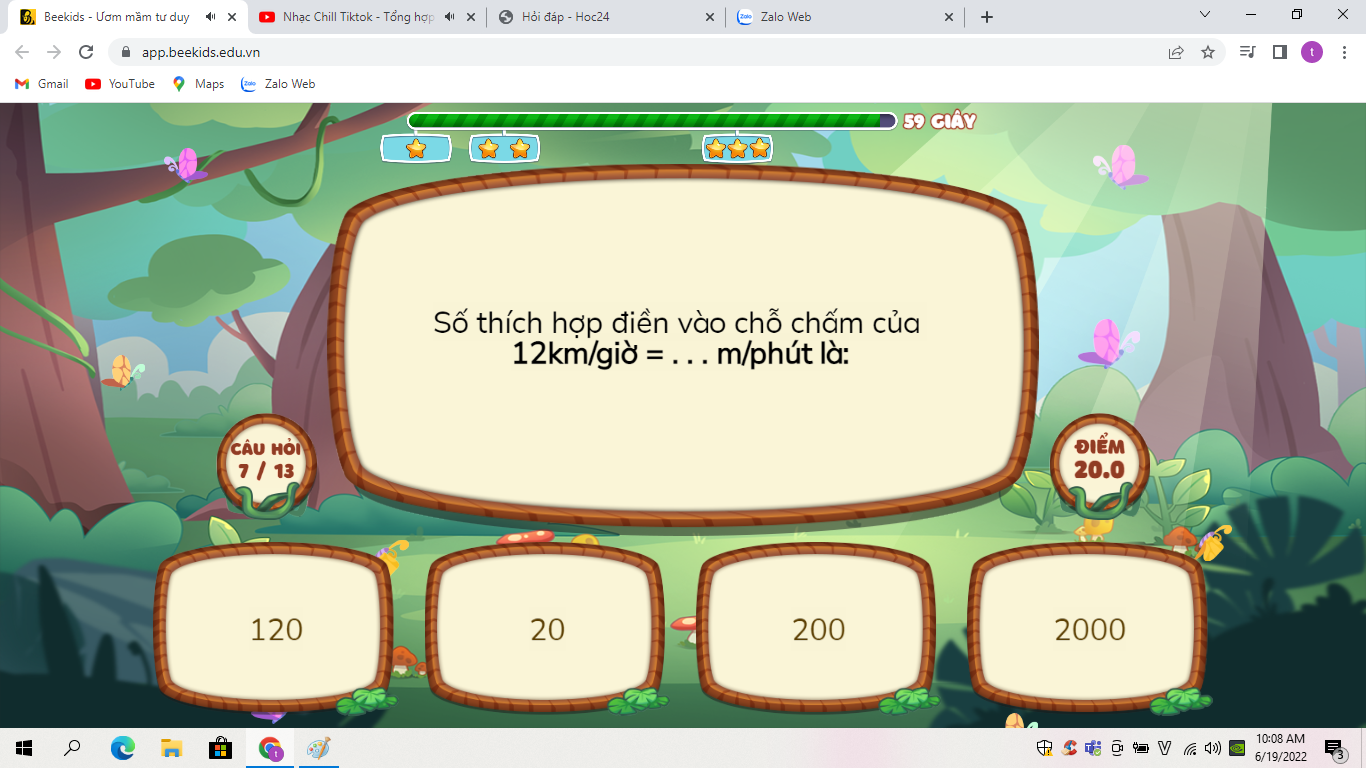Toggle the browser side panel

point(1279,52)
